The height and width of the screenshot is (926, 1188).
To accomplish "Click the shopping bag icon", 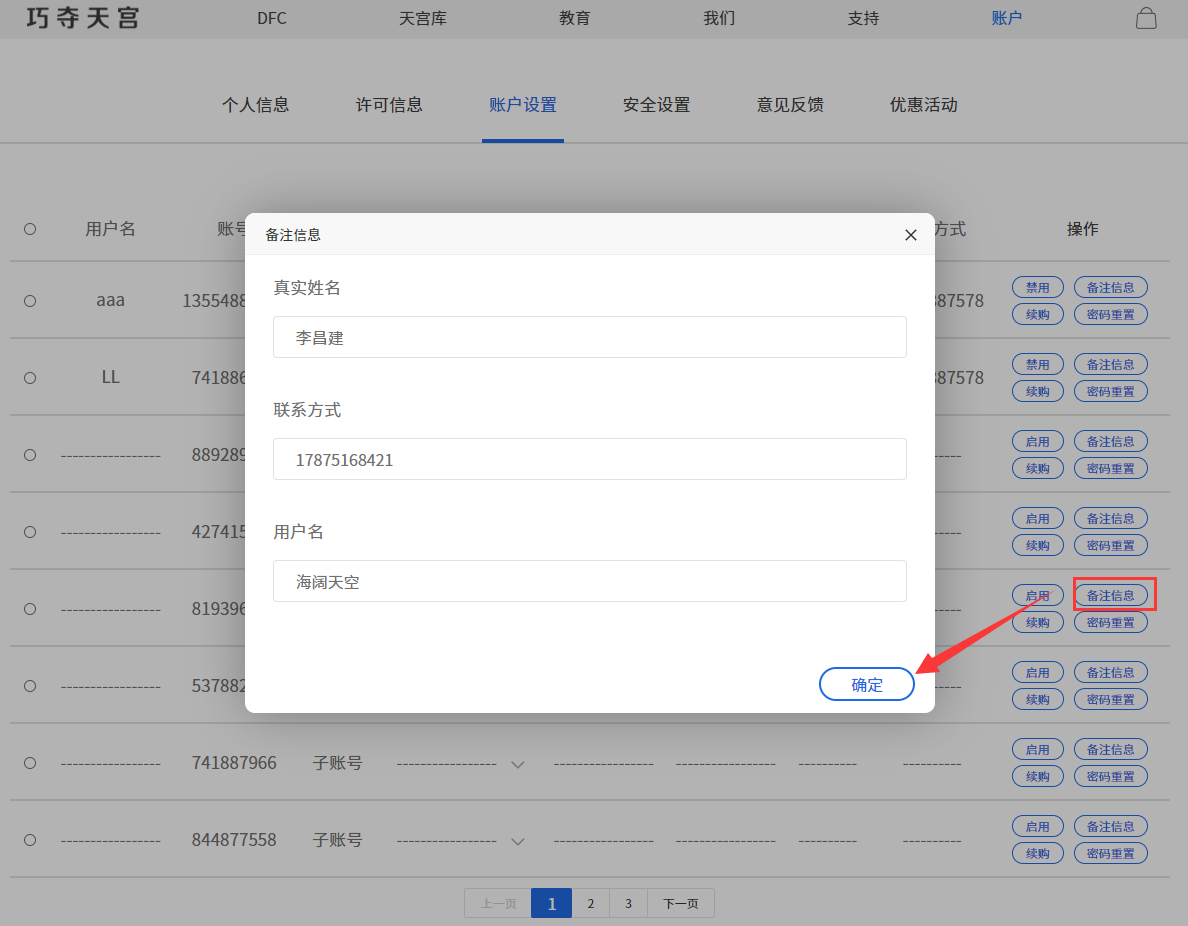I will (x=1146, y=18).
